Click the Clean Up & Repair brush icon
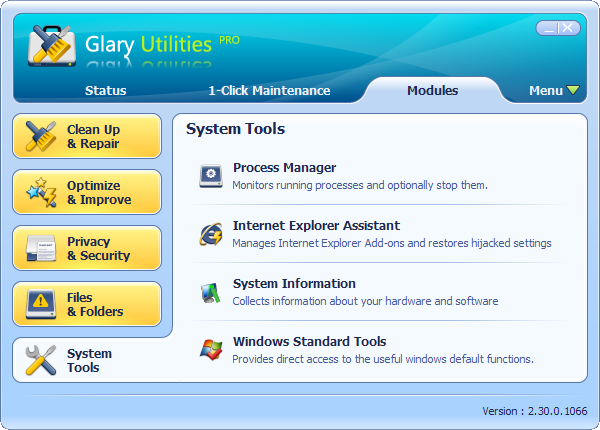Viewport: 600px width, 430px height. click(41, 136)
